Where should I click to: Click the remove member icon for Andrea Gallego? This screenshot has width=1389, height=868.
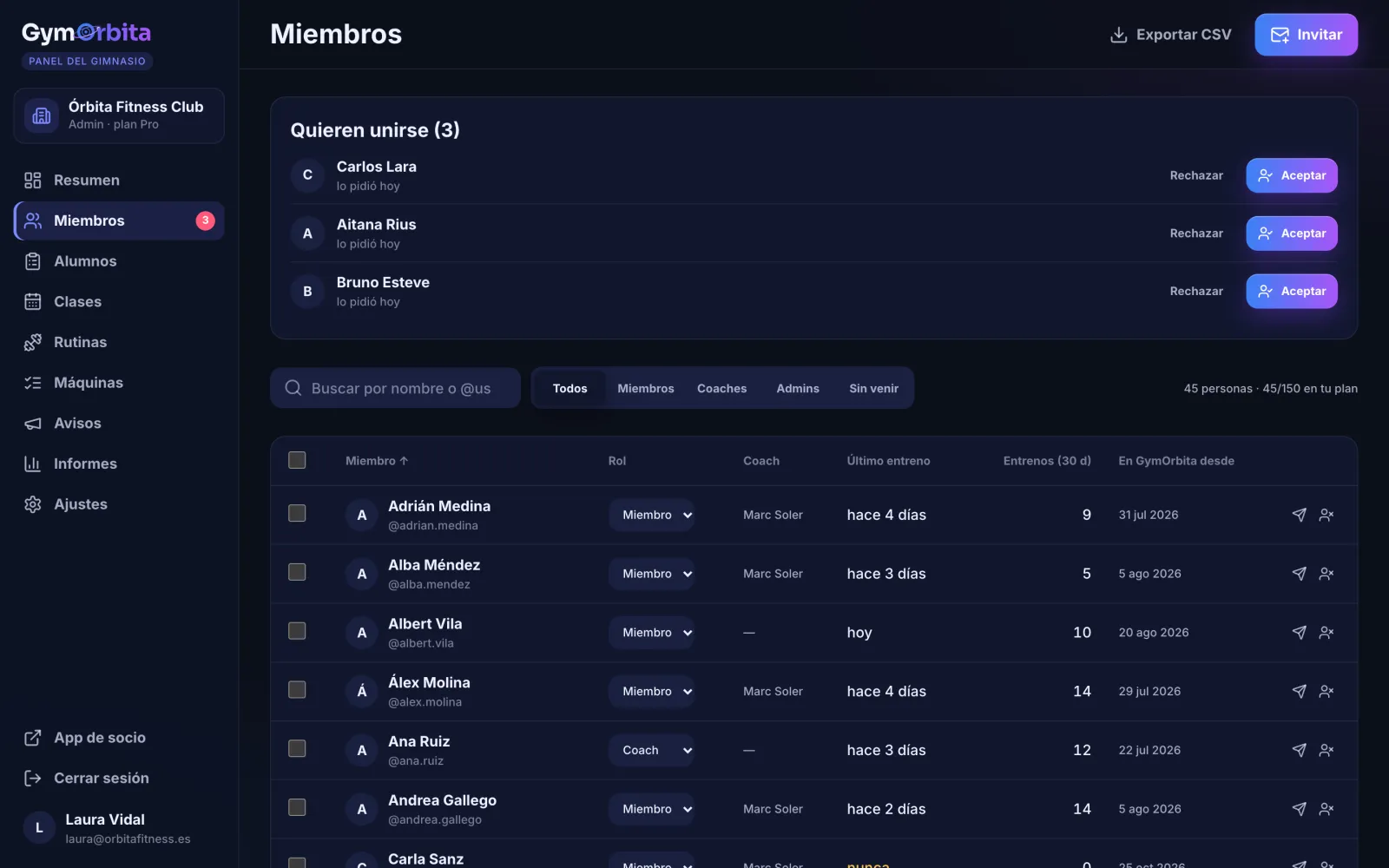(1326, 809)
